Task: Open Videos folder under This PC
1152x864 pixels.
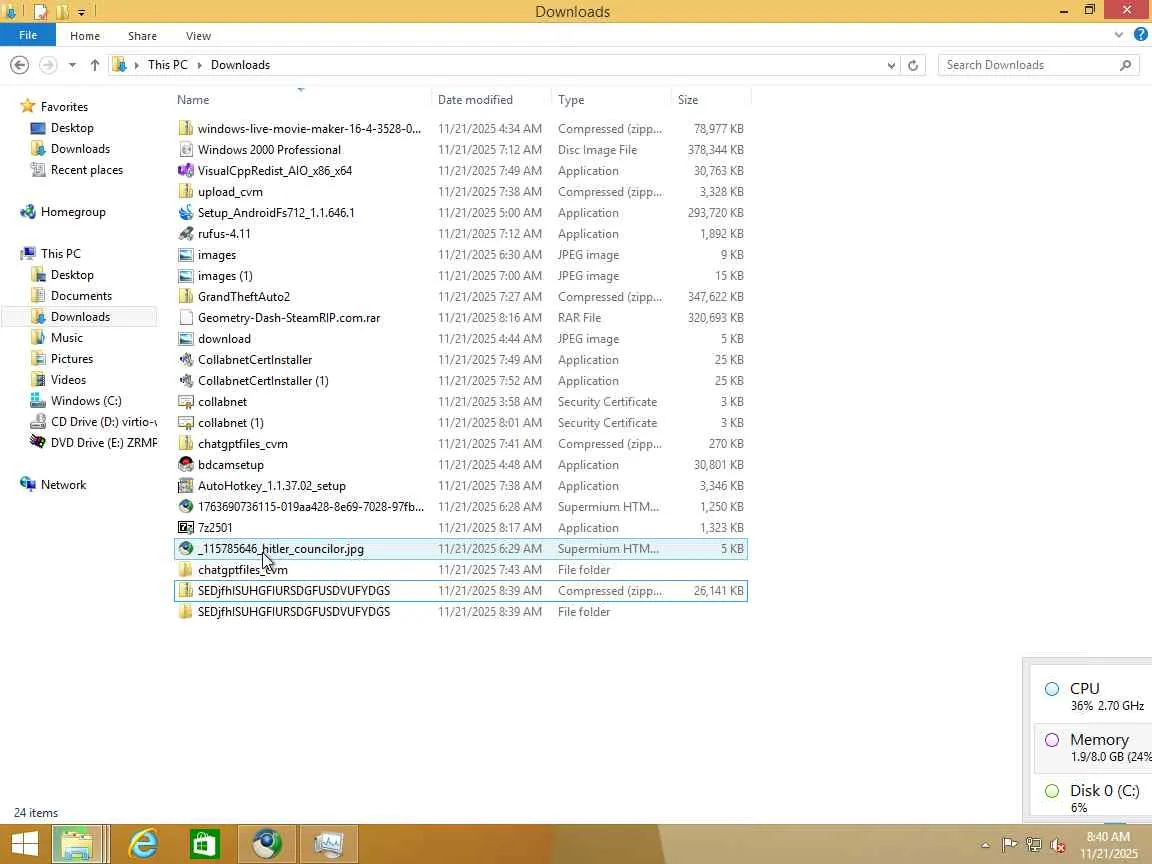Action: click(68, 380)
